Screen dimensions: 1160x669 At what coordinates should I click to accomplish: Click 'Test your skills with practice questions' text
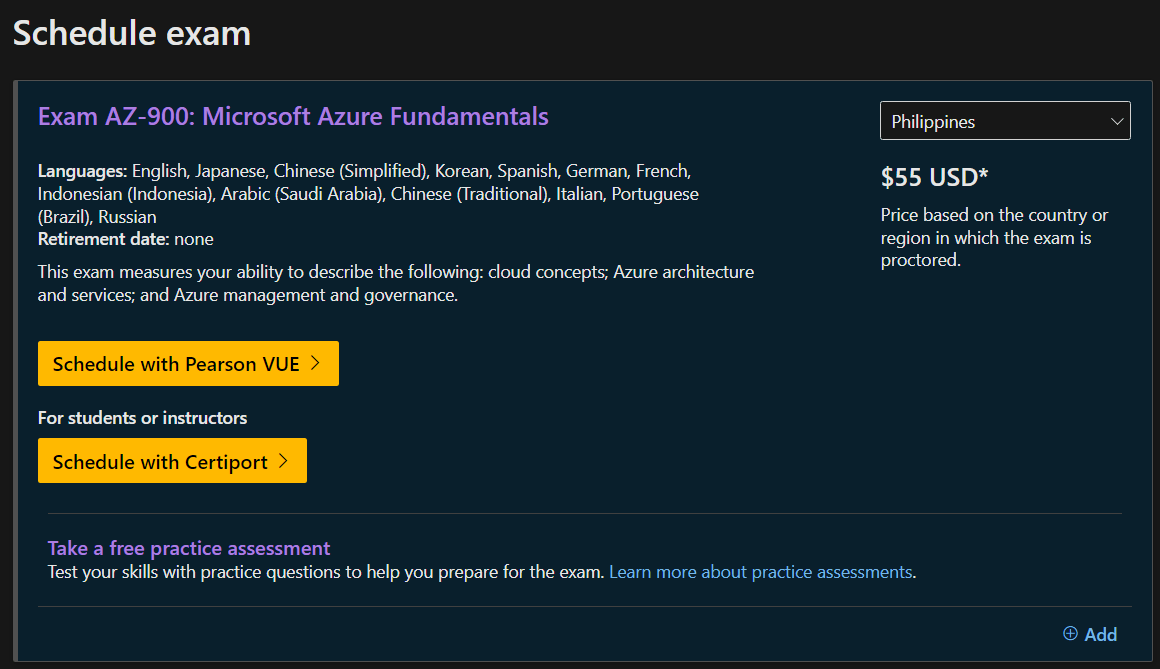pos(326,572)
